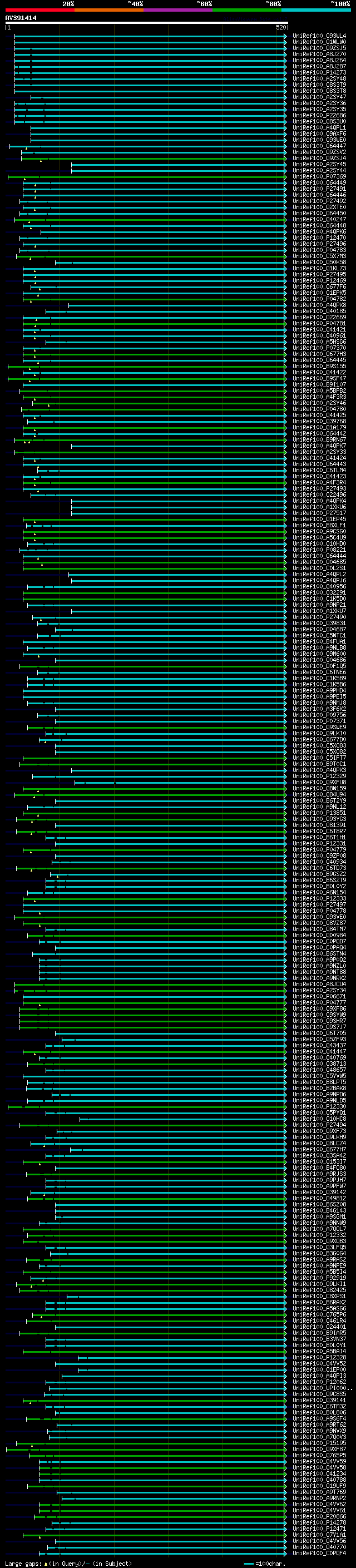The width and height of the screenshot is (356, 1568).
Task: Open hit UniRef100_Q93WL4
Action: [319, 36]
